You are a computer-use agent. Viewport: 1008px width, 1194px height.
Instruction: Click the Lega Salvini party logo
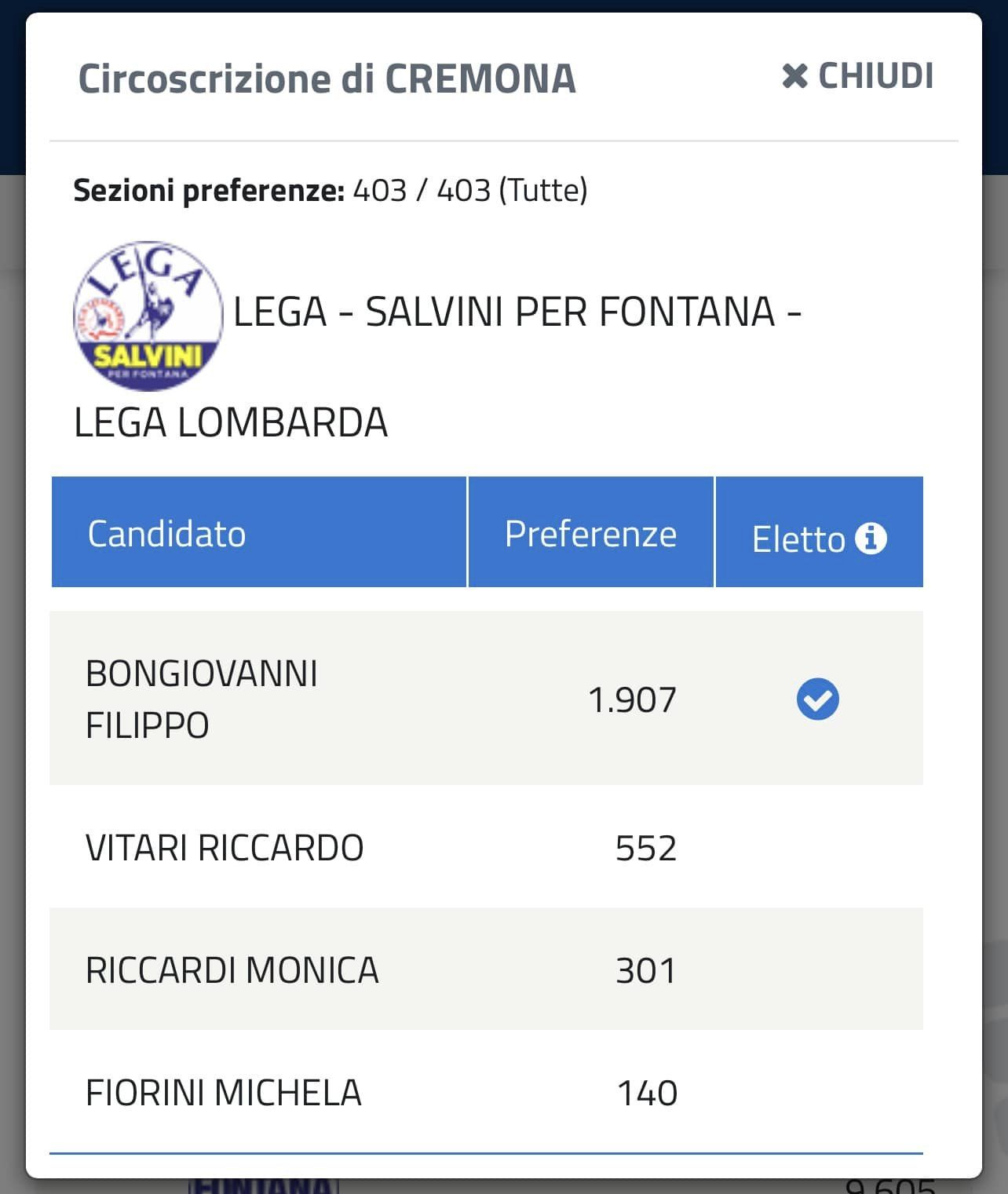148,316
